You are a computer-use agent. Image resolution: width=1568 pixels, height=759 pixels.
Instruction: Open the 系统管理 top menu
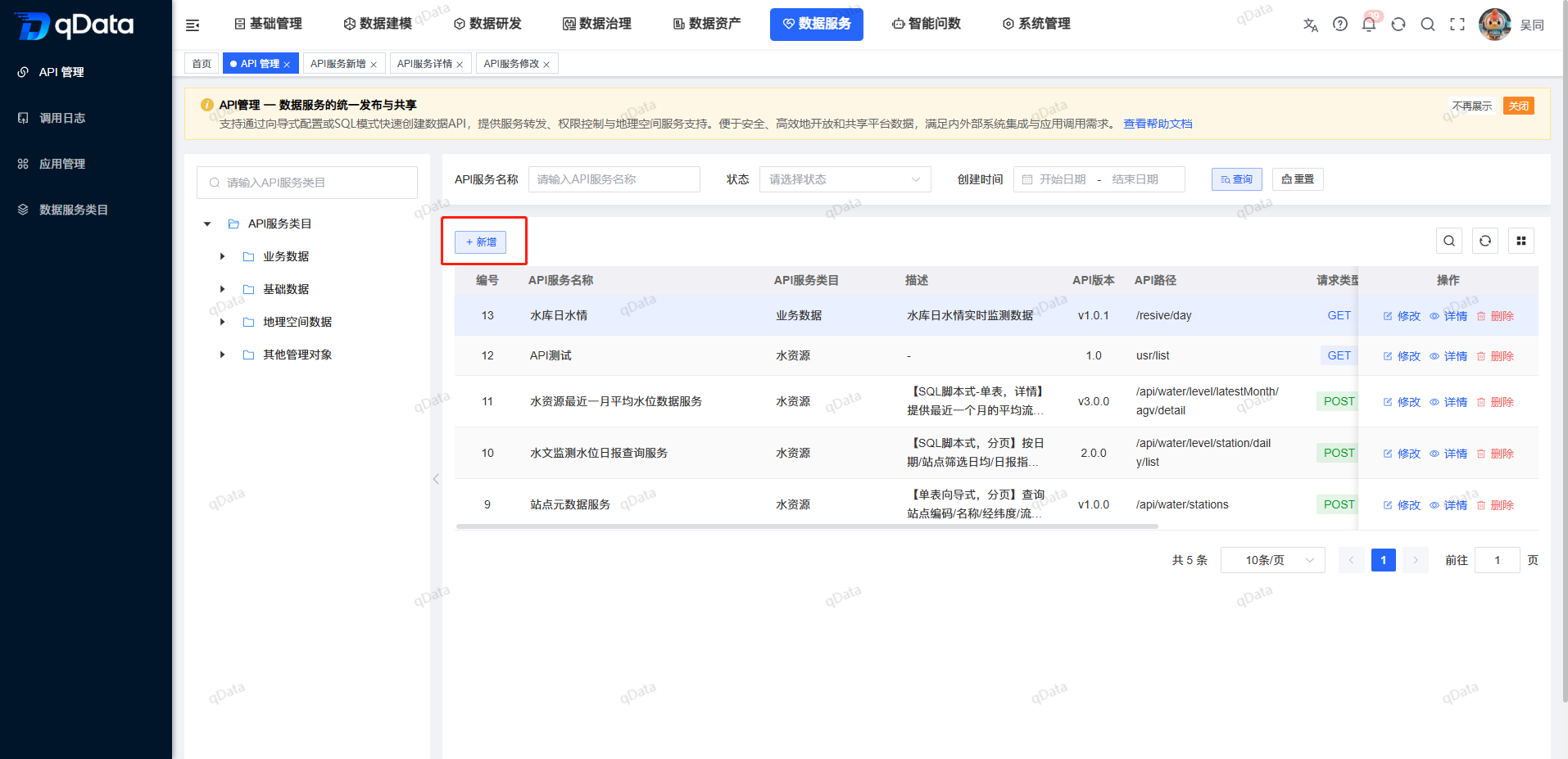[x=1036, y=24]
